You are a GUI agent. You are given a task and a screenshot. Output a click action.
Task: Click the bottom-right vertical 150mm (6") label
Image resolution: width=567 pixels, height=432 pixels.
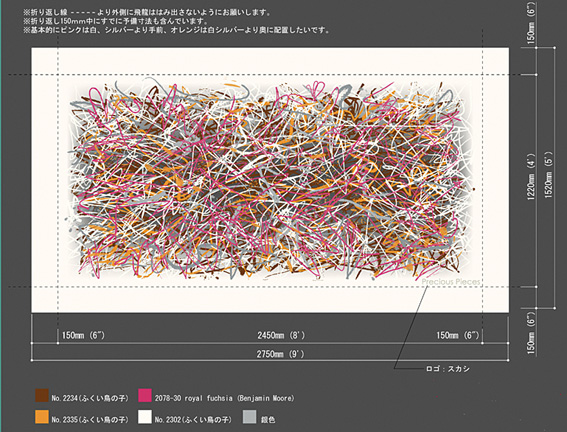click(531, 333)
